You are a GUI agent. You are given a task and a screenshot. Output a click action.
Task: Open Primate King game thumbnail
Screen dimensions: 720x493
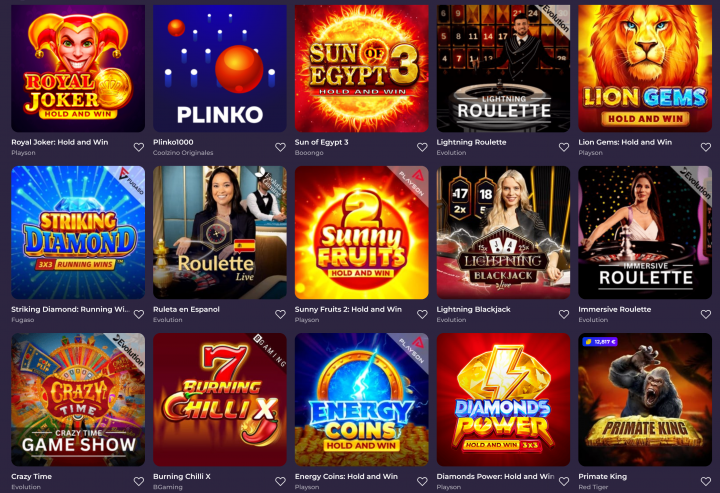(x=645, y=400)
